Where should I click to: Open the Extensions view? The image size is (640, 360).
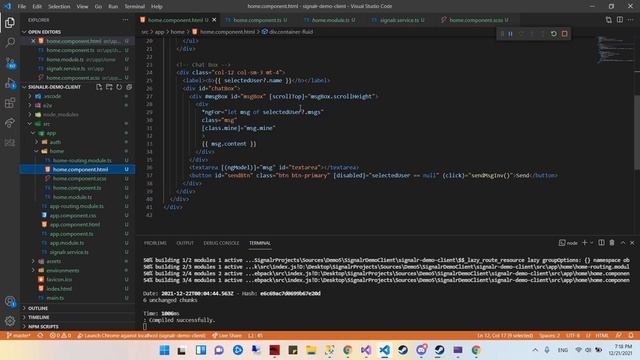pyautogui.click(x=10, y=103)
